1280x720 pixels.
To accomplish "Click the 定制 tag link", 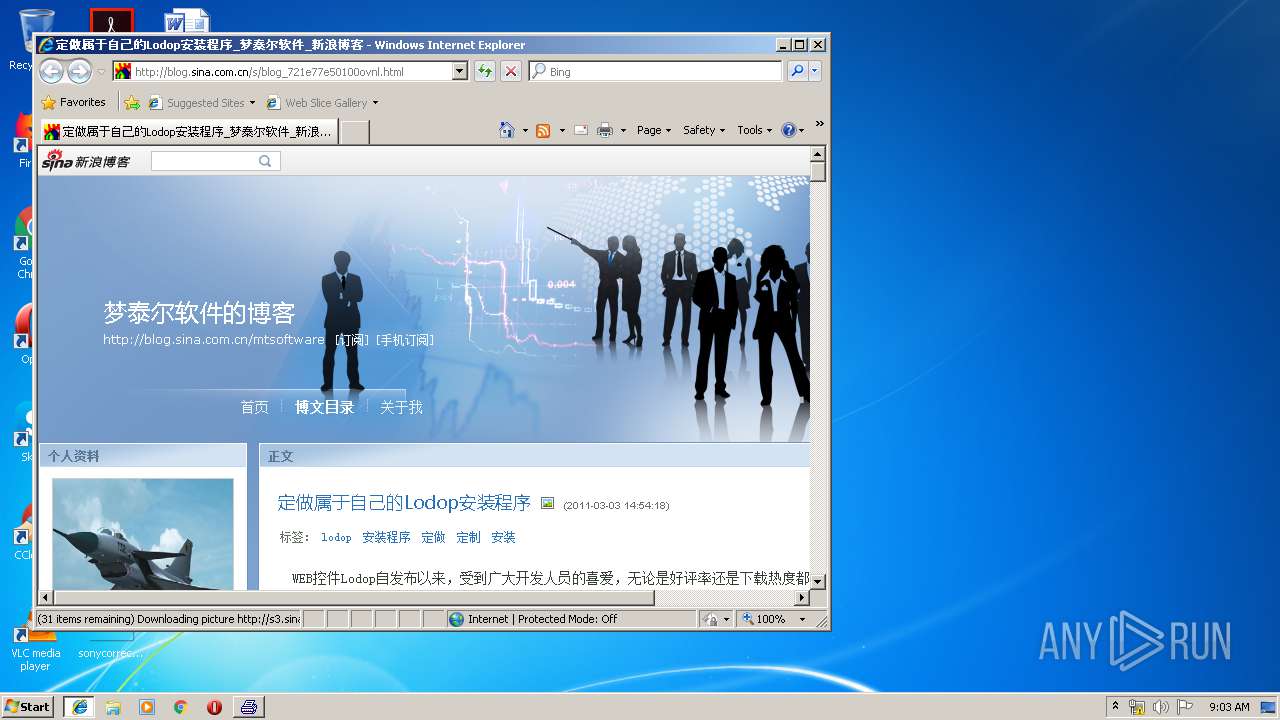I will click(x=468, y=537).
